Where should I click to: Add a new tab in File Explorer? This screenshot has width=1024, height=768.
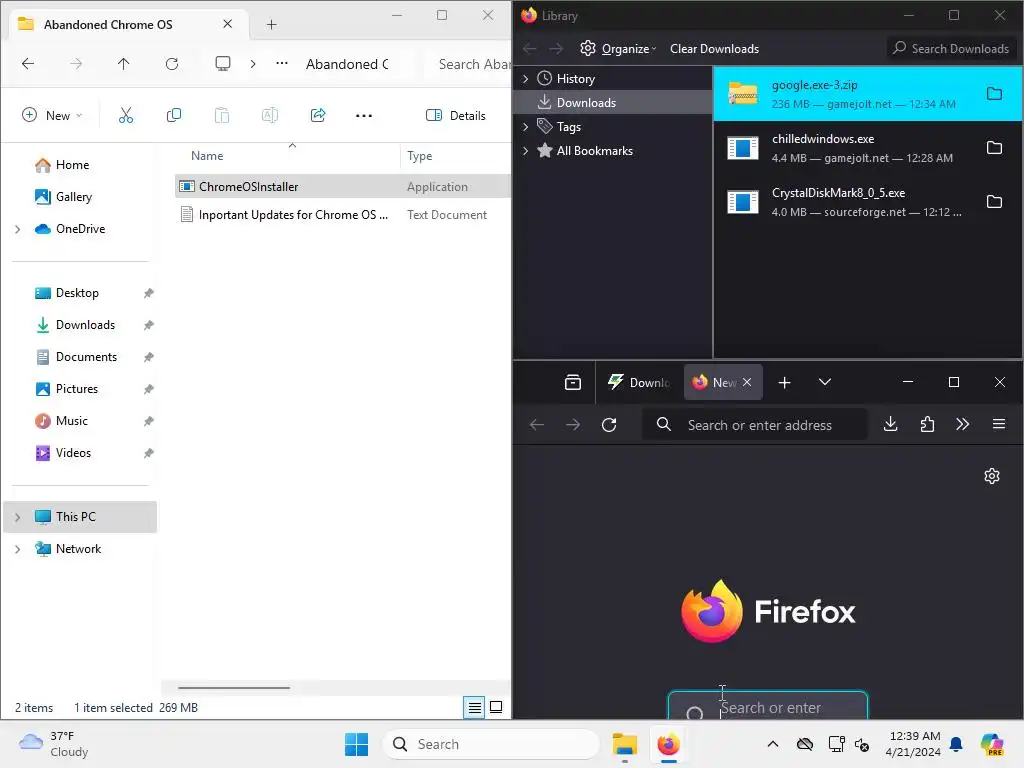pos(272,25)
